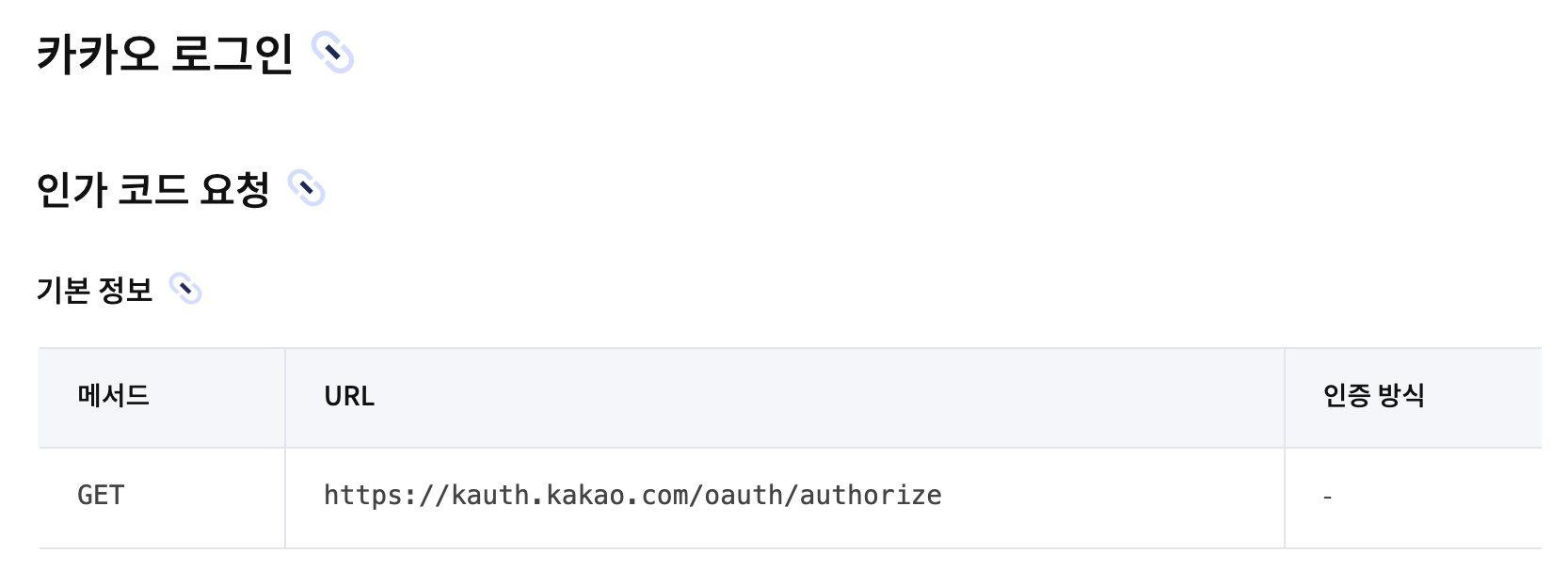Image resolution: width=1568 pixels, height=570 pixels.
Task: Click the word 'authorize' ending the URL
Action: point(871,495)
